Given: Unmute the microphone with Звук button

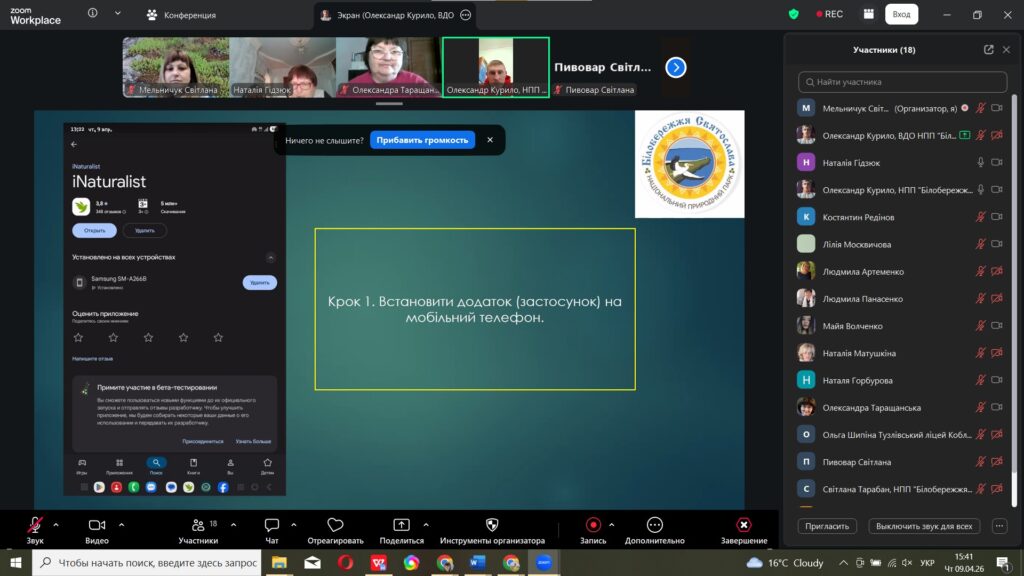Looking at the screenshot, I should [x=35, y=525].
